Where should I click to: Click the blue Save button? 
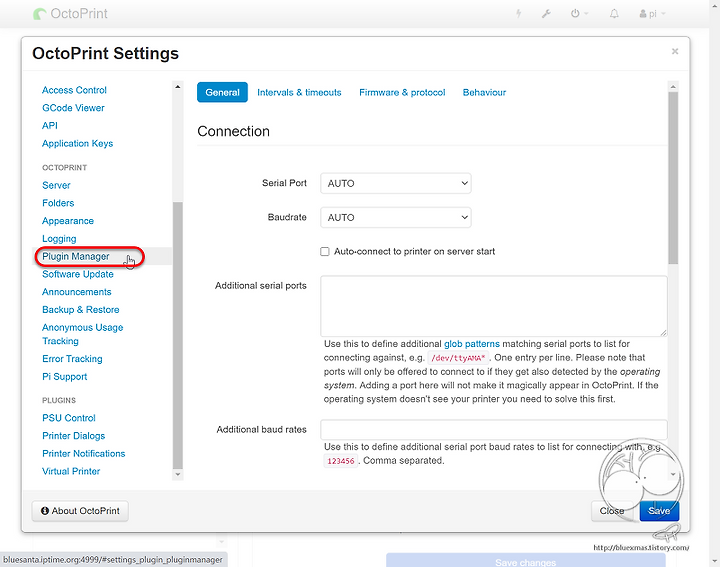pos(659,511)
